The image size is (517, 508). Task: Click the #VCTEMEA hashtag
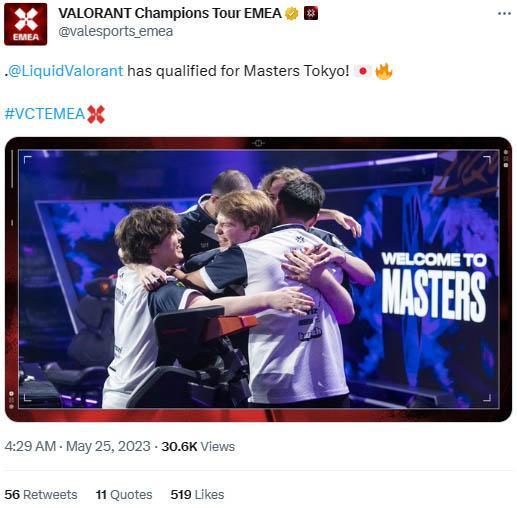coord(45,114)
